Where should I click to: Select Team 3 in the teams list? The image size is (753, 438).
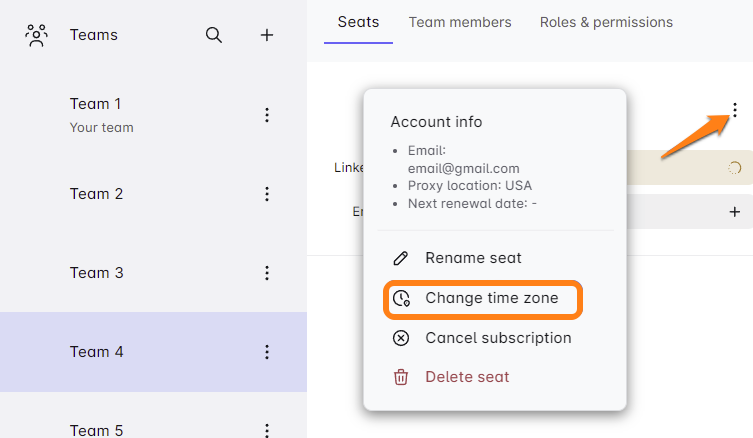pyautogui.click(x=97, y=273)
